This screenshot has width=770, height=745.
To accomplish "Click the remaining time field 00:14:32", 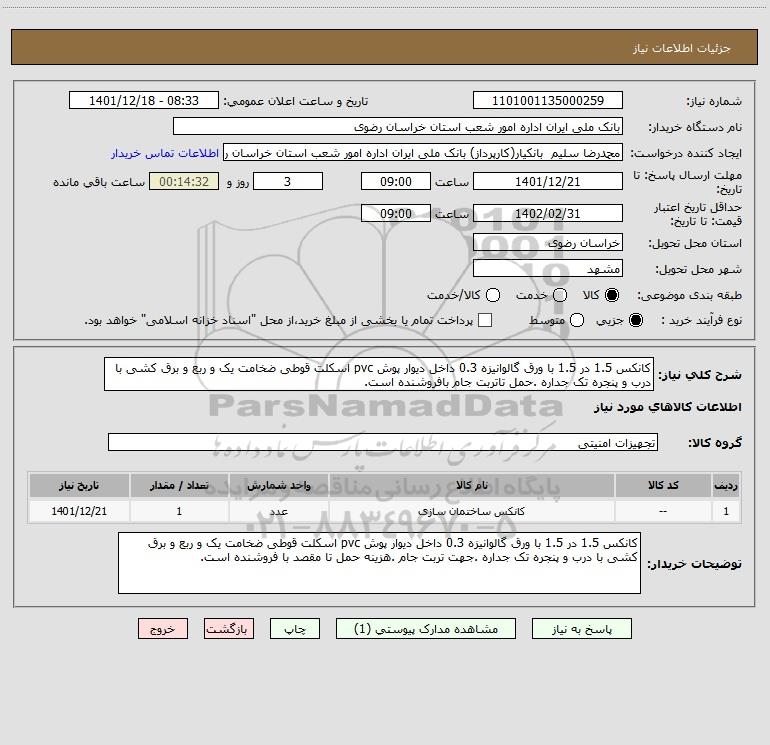I will coord(184,181).
